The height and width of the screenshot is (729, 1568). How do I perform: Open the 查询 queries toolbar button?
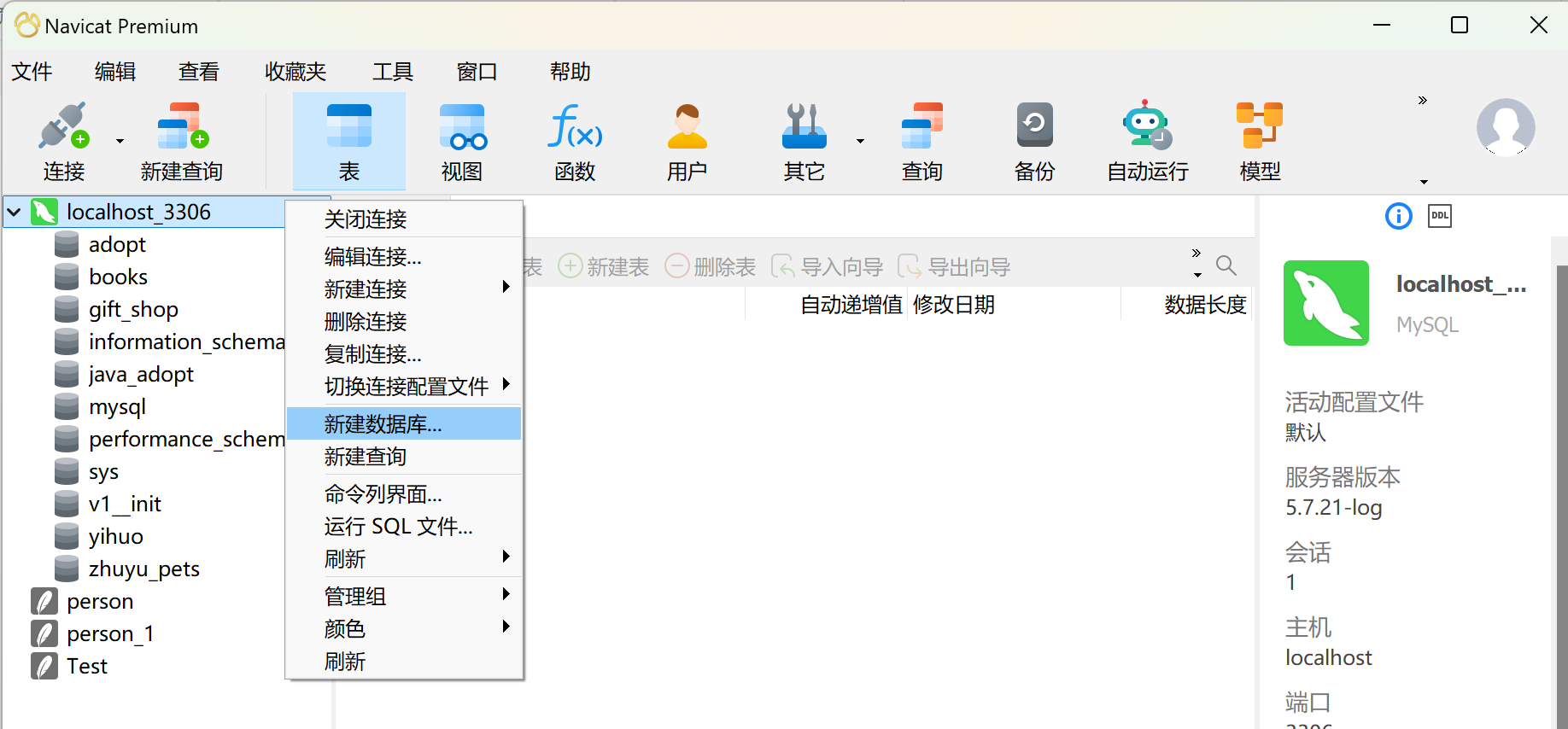(922, 142)
